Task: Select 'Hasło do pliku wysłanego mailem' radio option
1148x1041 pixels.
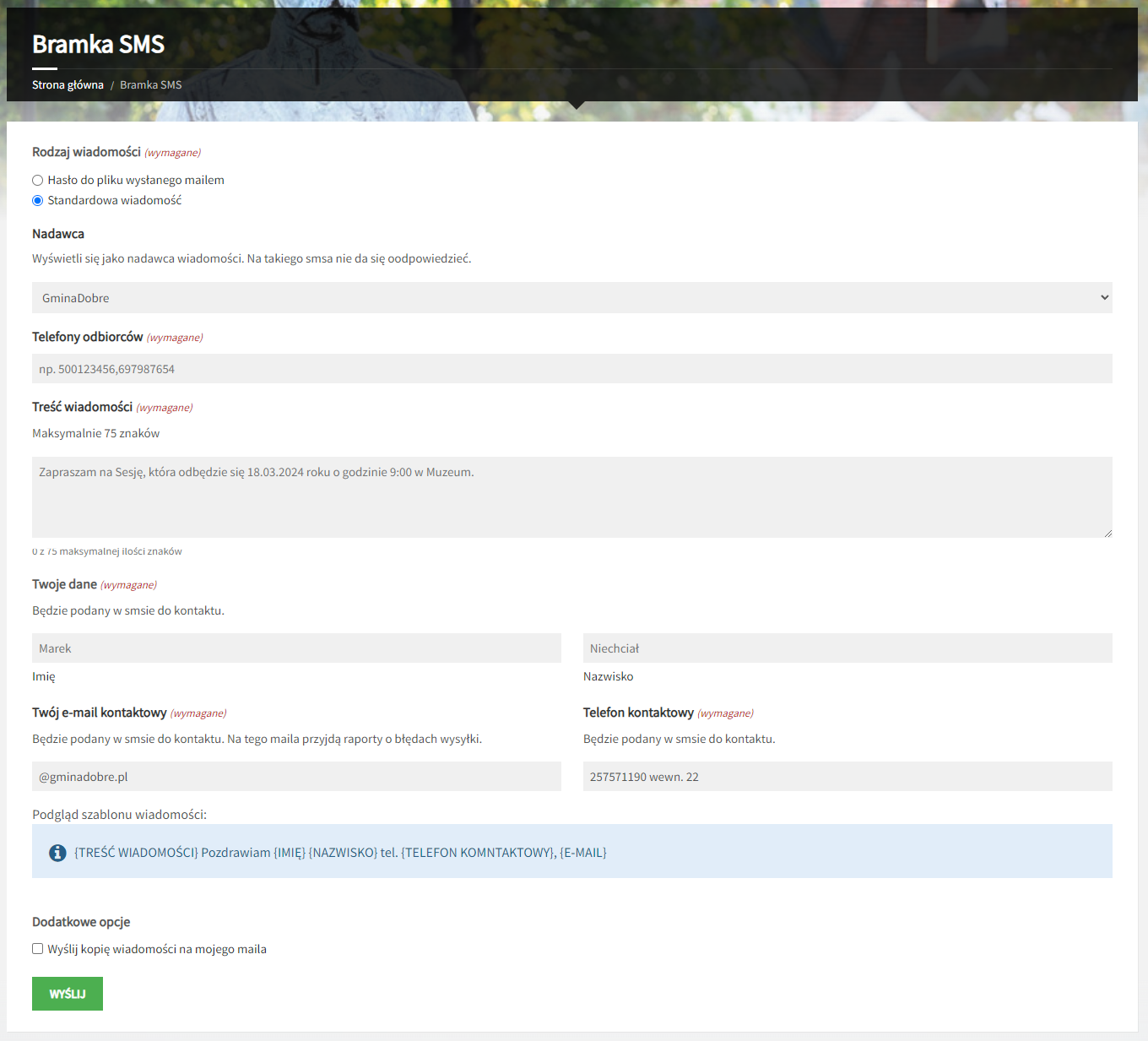Action: (x=37, y=180)
